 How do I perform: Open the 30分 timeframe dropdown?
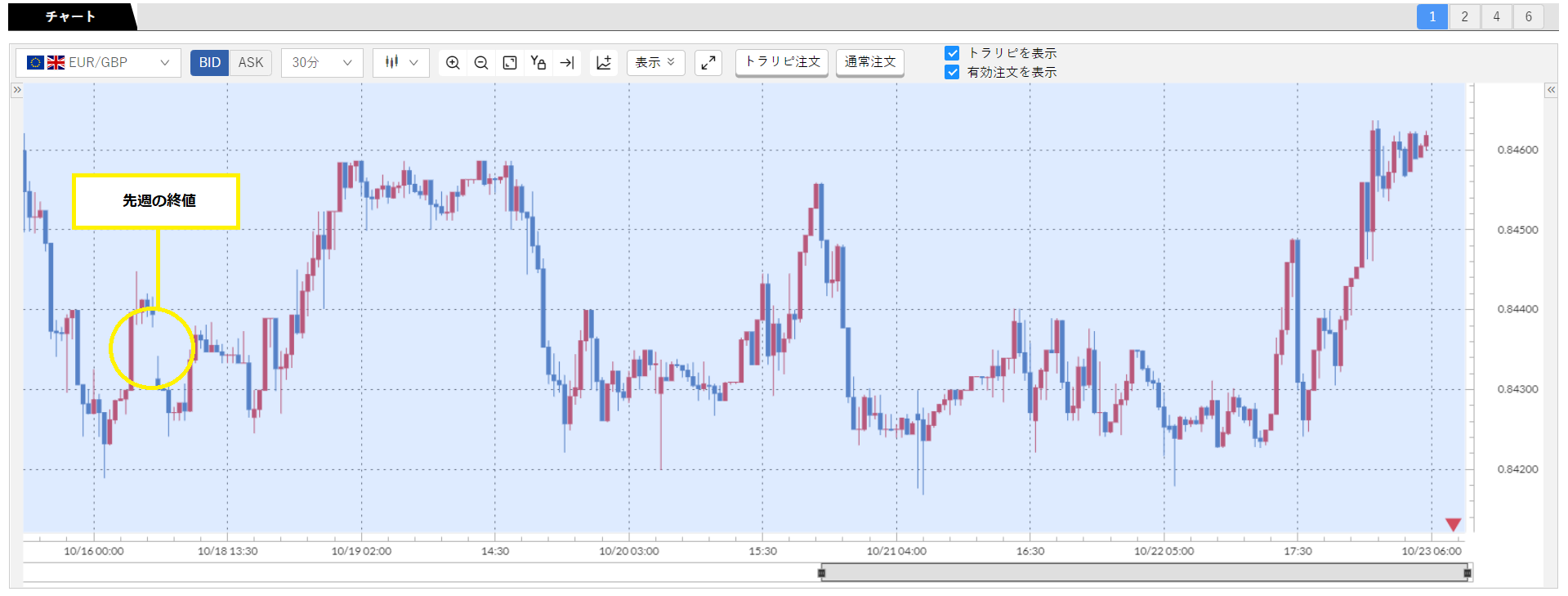pos(322,62)
